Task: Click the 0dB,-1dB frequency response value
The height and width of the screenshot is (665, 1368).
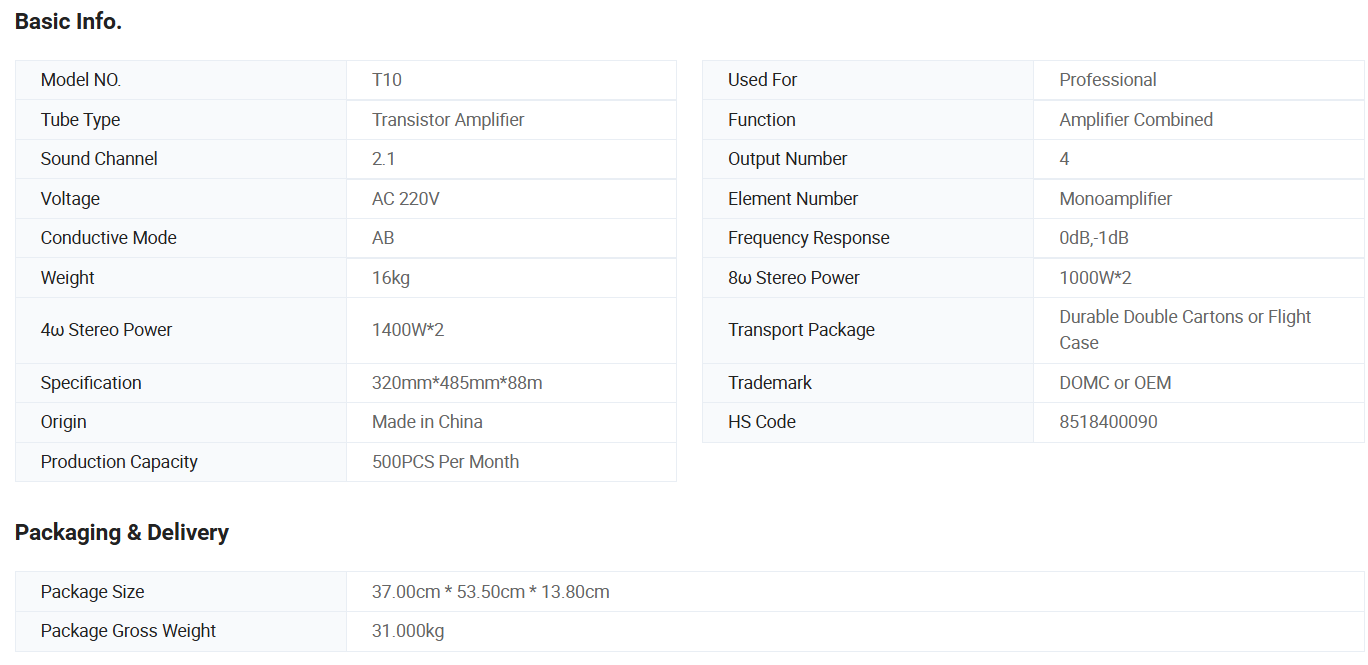Action: click(x=1094, y=238)
